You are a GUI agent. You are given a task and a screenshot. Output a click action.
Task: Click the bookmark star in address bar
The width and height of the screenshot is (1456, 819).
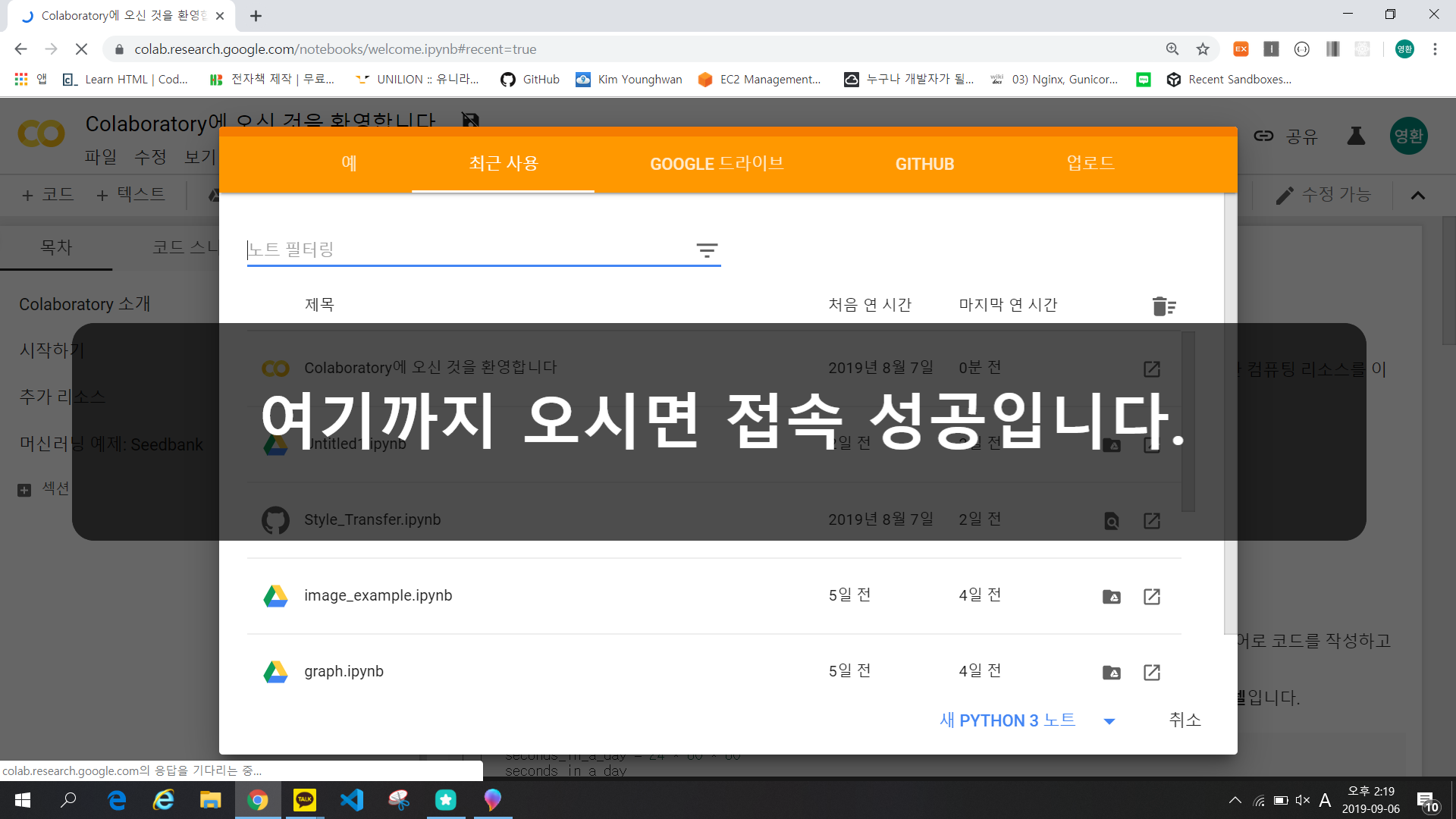pos(1203,49)
